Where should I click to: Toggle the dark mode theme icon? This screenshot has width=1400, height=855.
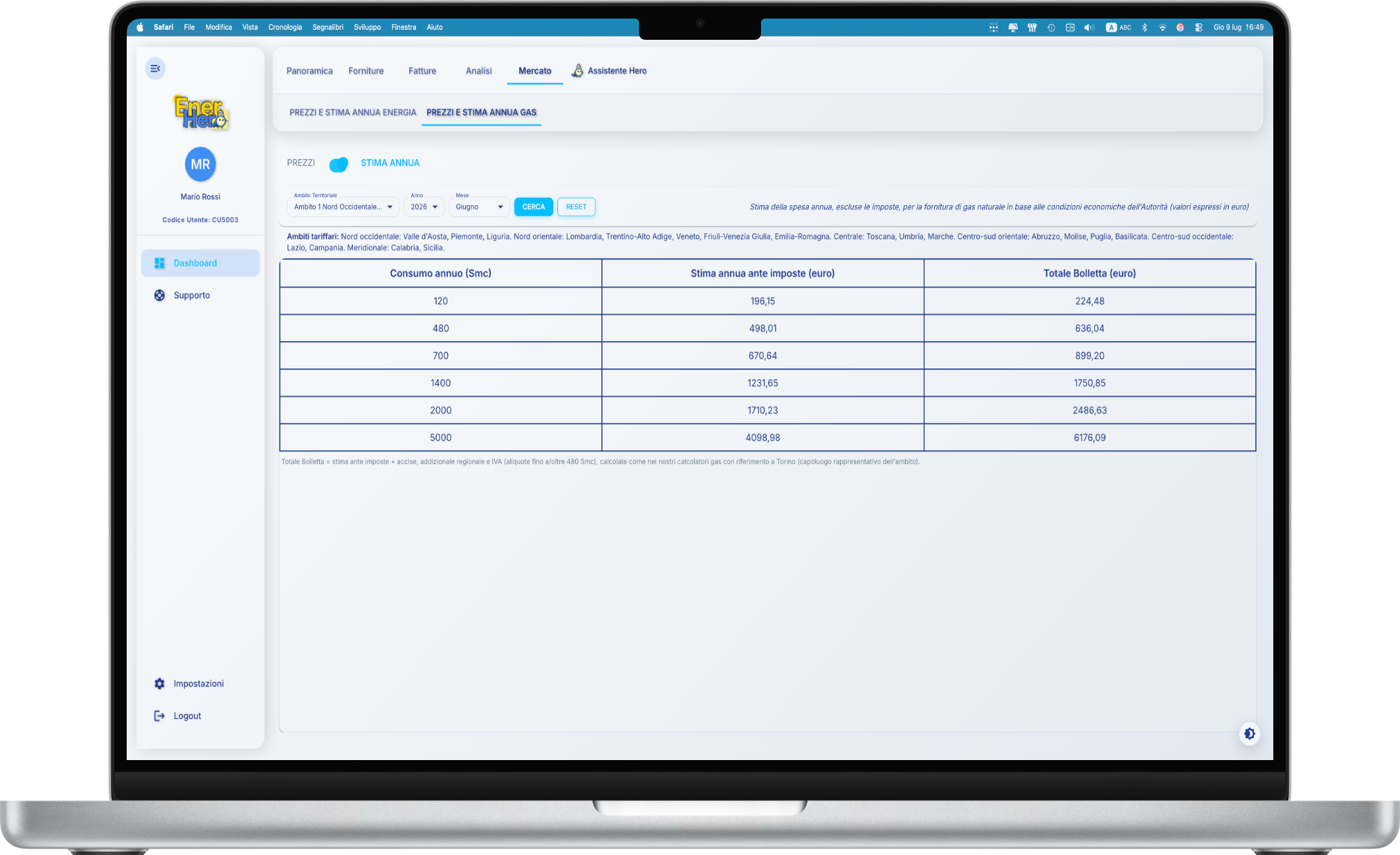[1249, 734]
